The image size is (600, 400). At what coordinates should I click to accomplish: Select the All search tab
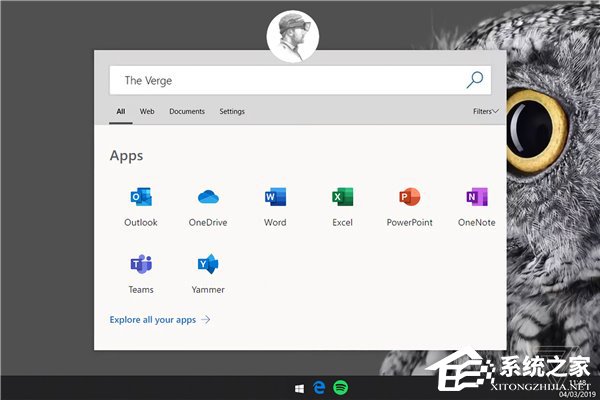tap(121, 111)
